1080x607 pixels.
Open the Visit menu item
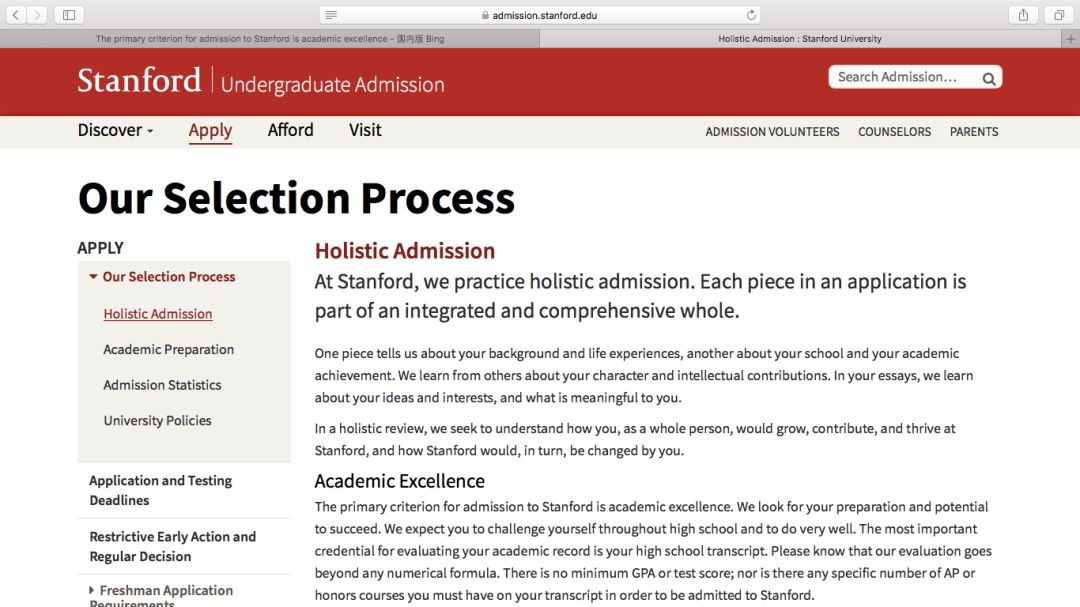coord(365,130)
